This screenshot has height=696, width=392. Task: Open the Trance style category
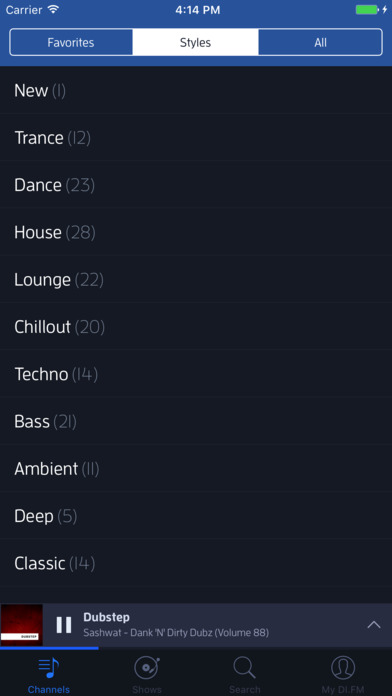coord(196,138)
